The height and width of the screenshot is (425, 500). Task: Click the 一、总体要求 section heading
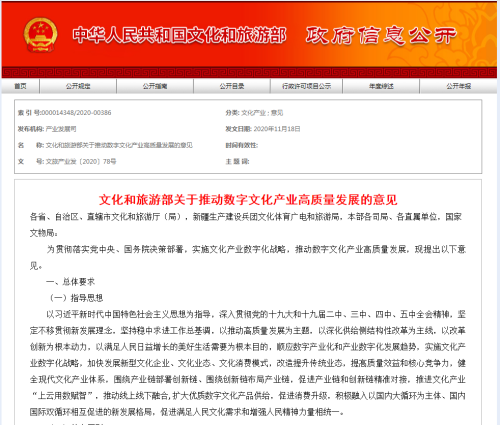70,282
